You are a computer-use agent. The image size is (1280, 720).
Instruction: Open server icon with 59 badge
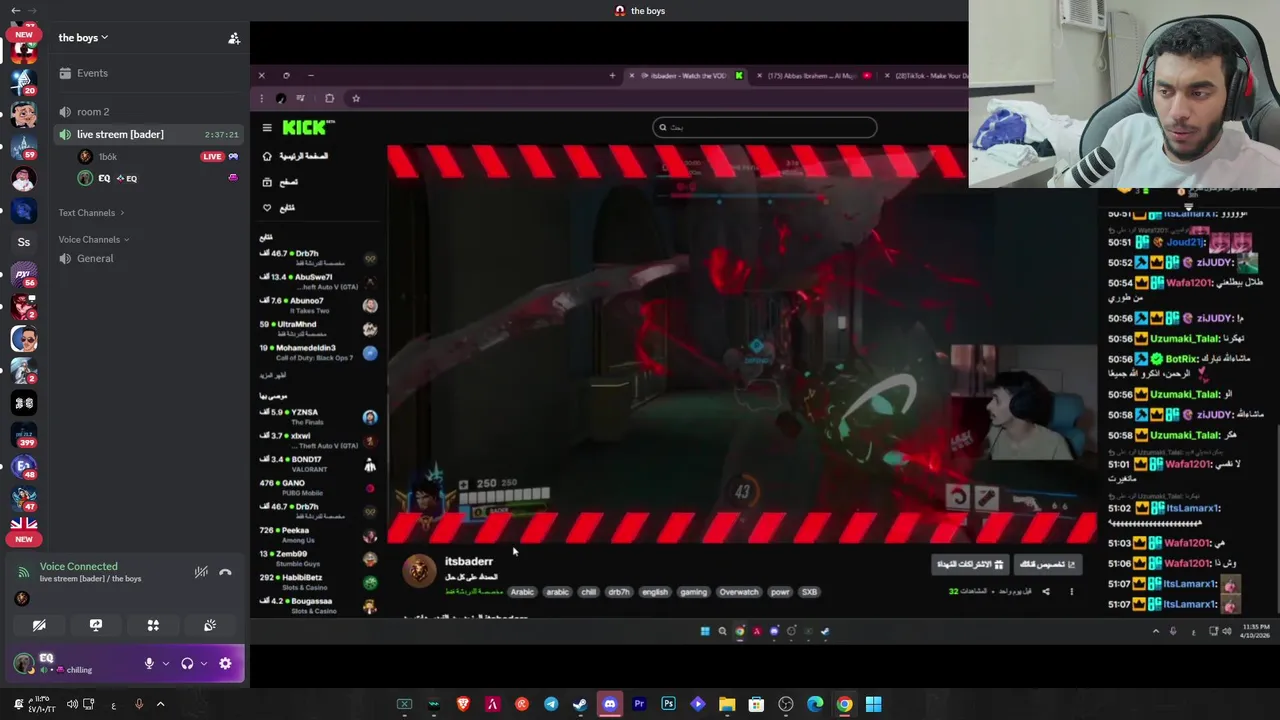[x=24, y=146]
